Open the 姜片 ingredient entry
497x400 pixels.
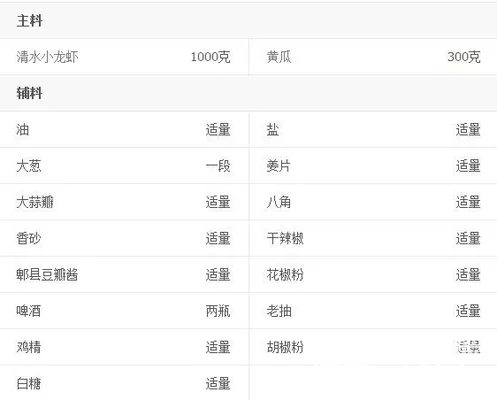pos(278,166)
